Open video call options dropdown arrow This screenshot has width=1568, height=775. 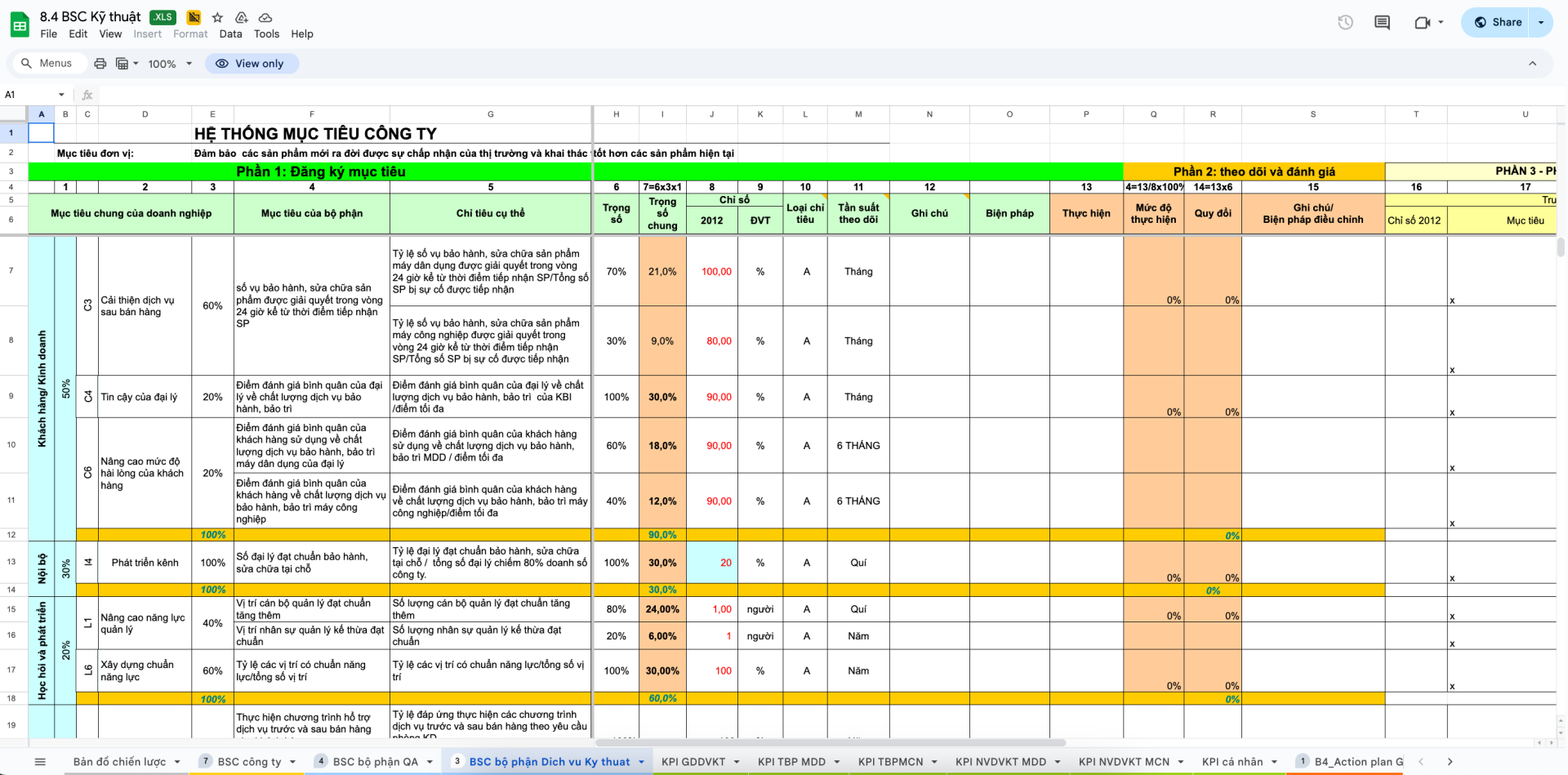point(1441,22)
